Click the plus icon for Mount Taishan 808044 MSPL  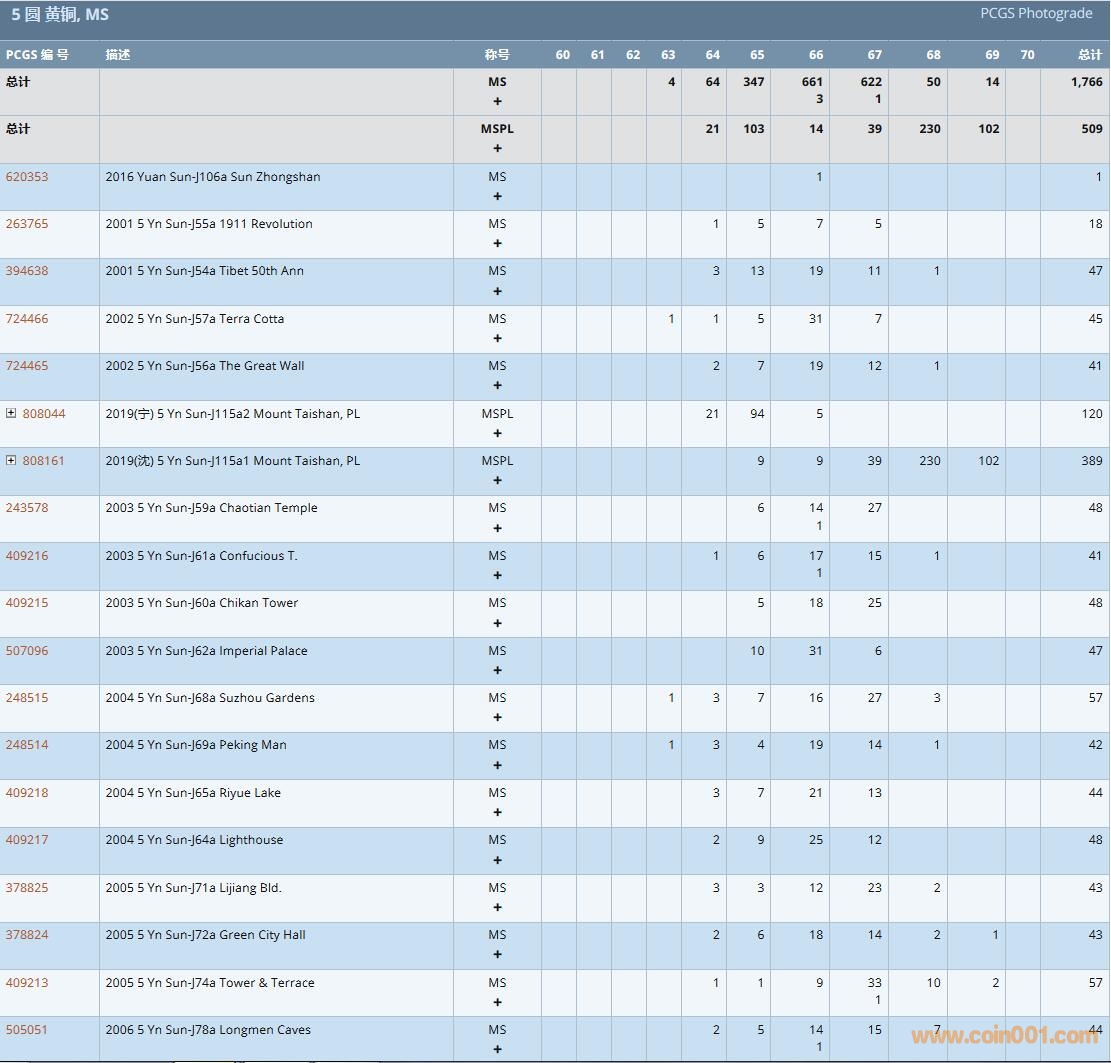tap(497, 433)
